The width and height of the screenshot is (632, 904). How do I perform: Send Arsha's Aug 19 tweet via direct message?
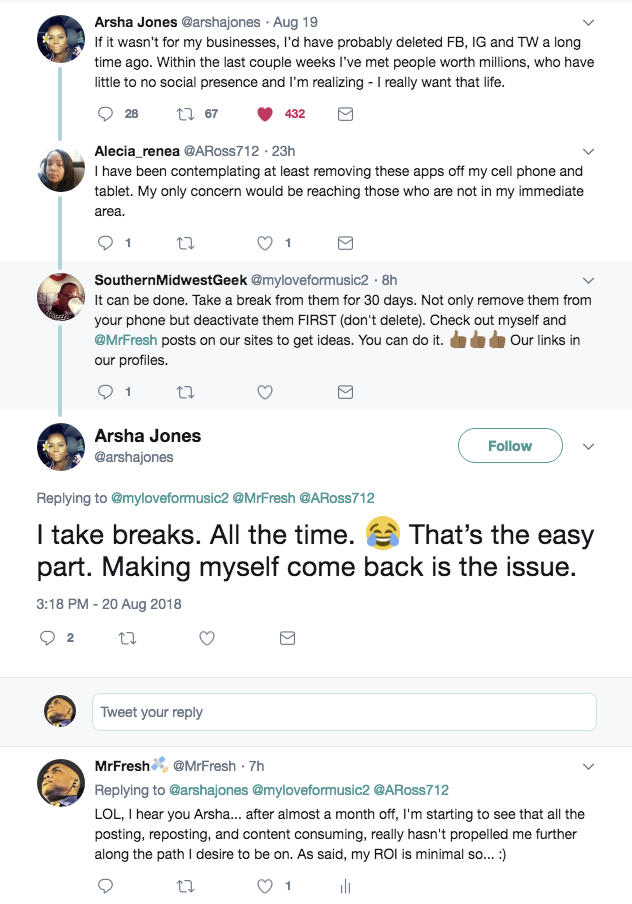[345, 114]
